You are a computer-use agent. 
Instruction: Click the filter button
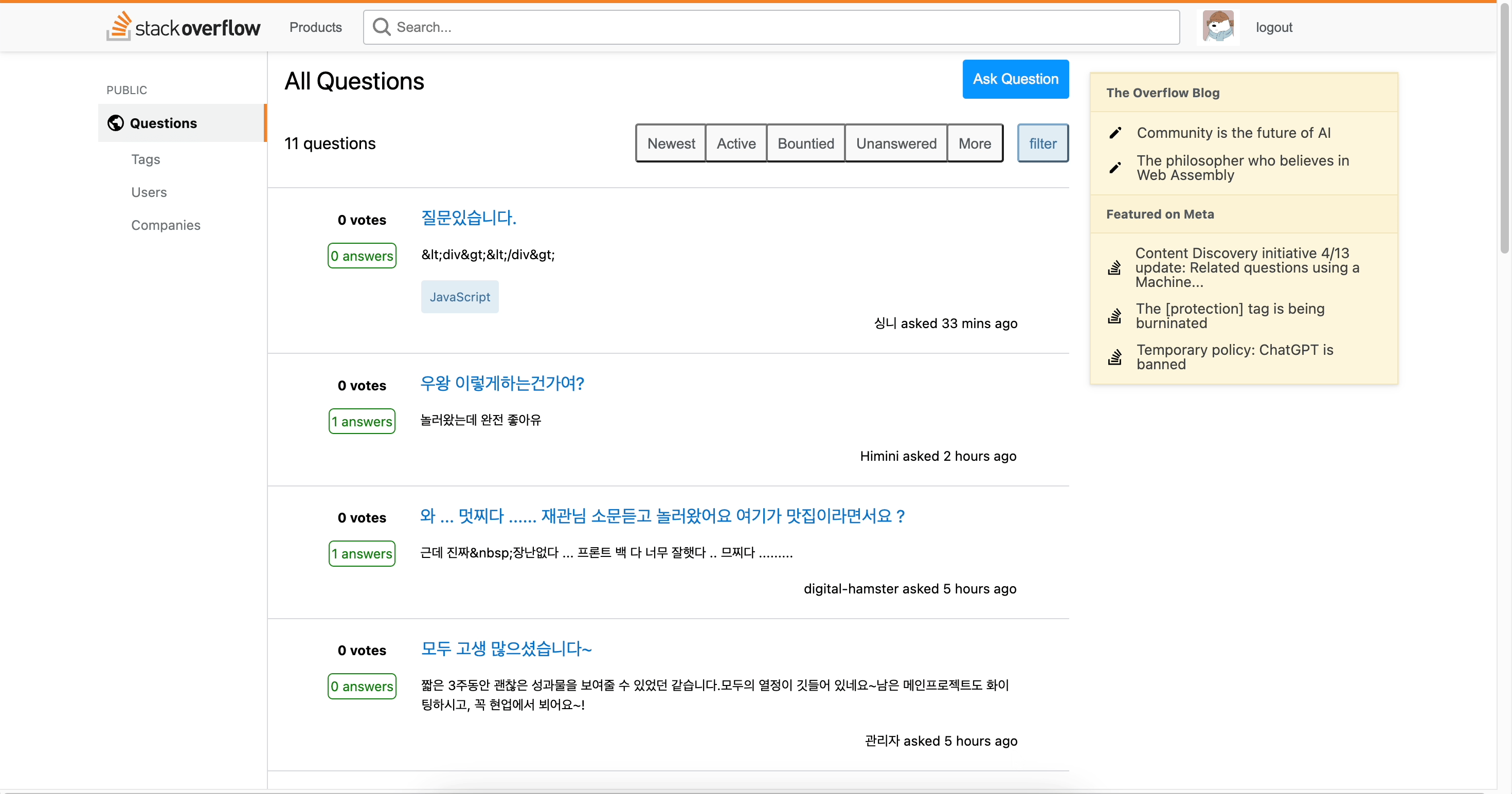(x=1042, y=143)
